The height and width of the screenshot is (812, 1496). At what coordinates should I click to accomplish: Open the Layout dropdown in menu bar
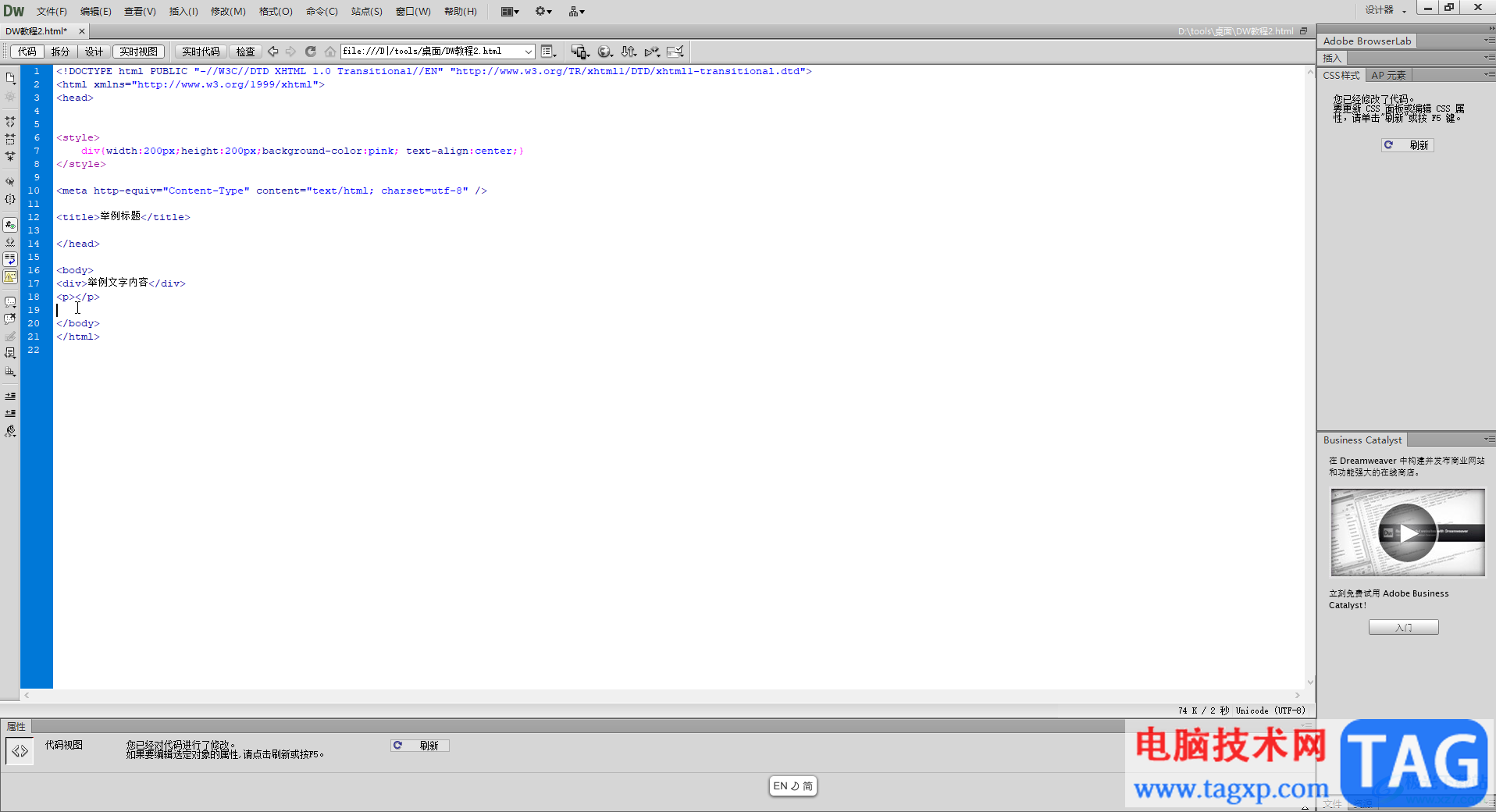click(x=510, y=11)
